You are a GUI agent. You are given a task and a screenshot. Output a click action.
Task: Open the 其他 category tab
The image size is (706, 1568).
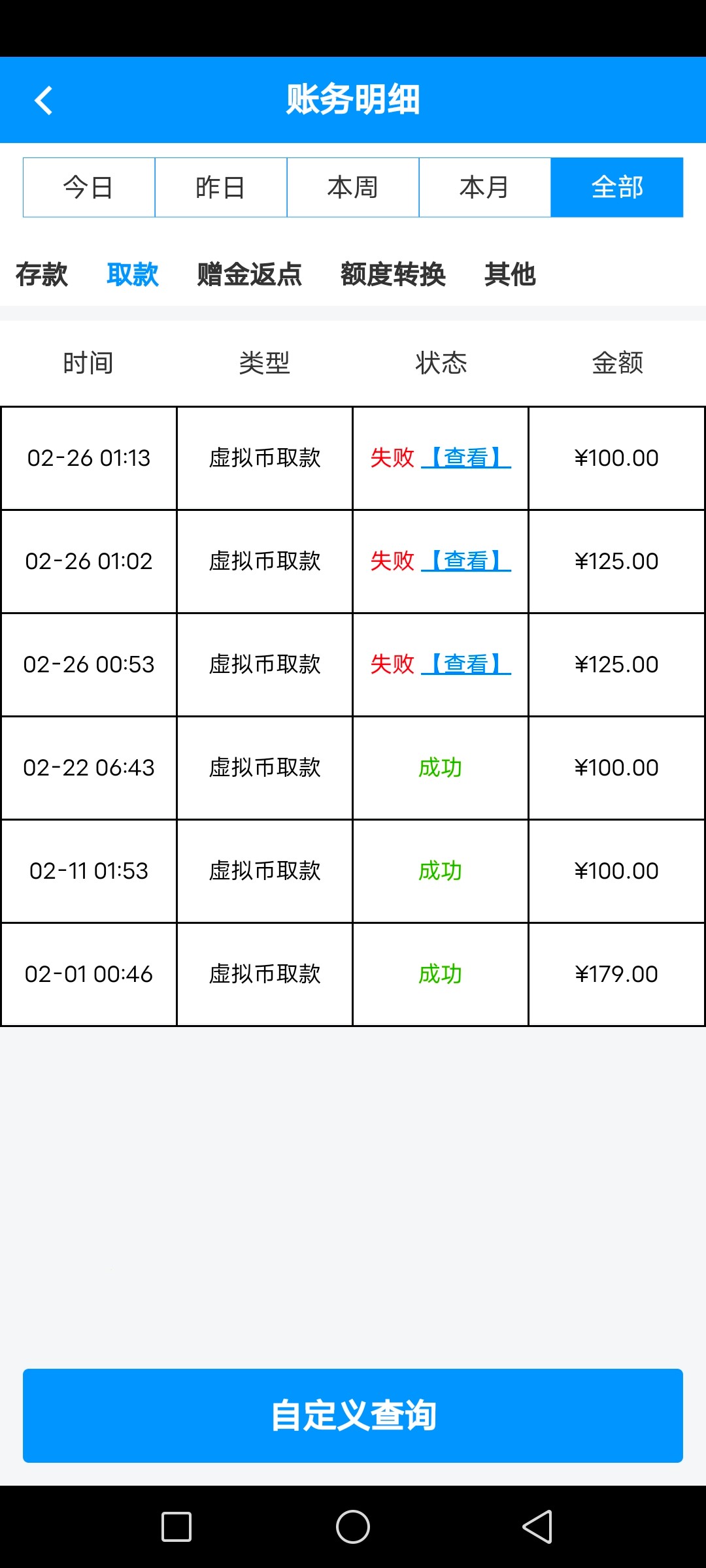click(x=510, y=274)
